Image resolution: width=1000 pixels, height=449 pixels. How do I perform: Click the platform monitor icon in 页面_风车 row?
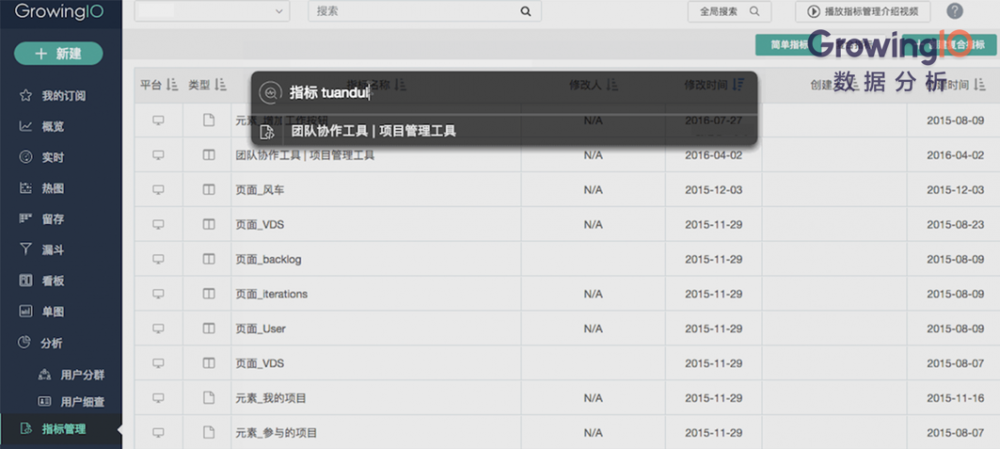[x=159, y=189]
